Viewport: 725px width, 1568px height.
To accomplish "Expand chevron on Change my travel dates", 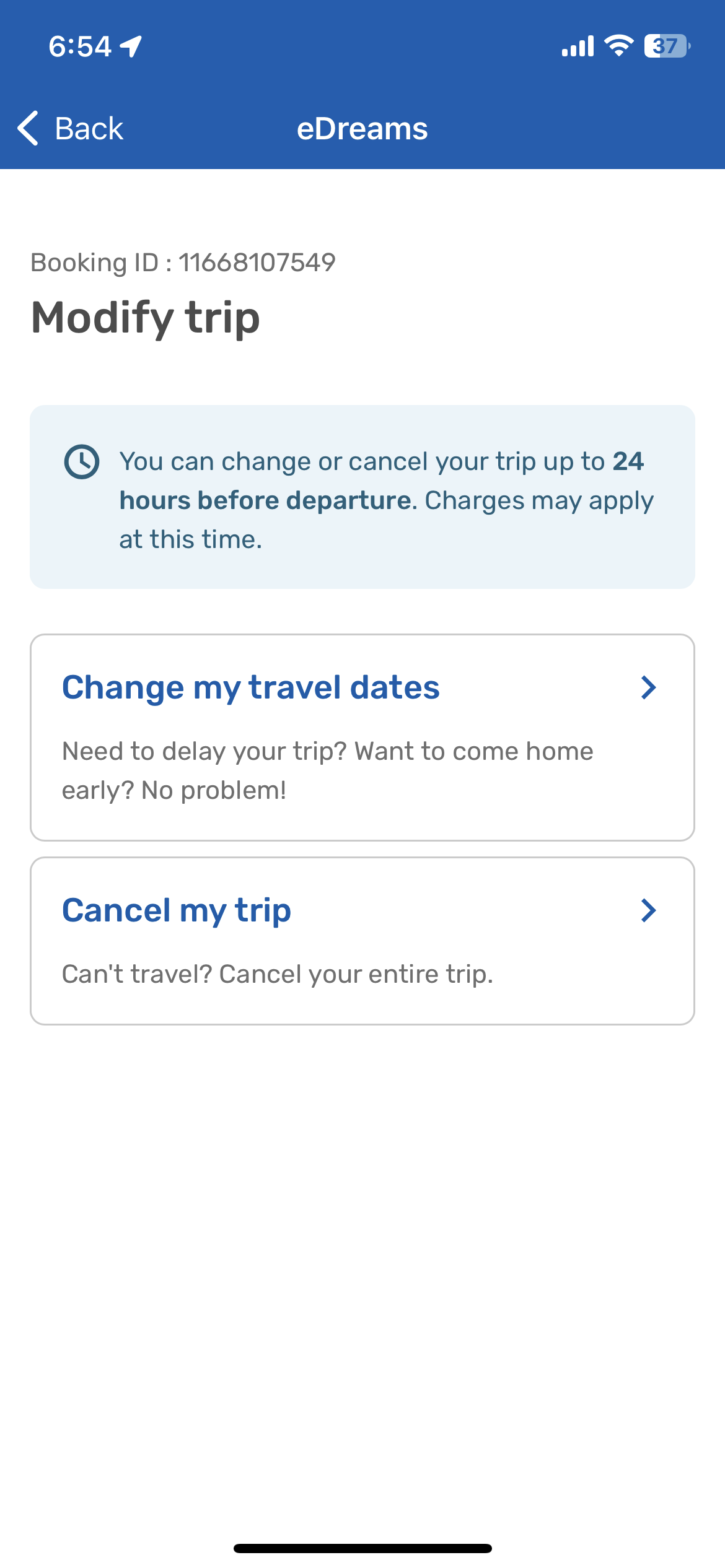I will [648, 687].
